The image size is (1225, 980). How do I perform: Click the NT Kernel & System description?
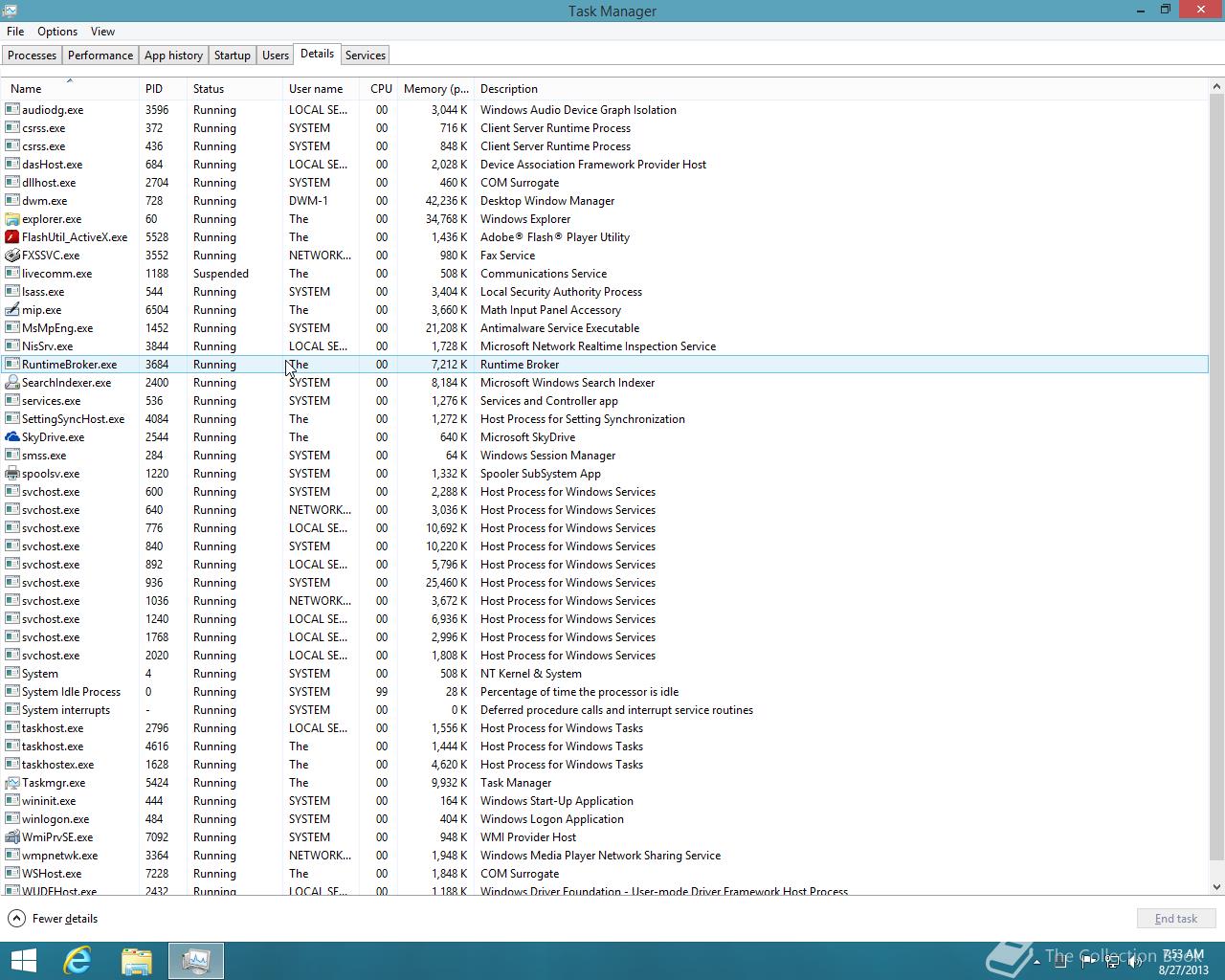click(x=531, y=674)
